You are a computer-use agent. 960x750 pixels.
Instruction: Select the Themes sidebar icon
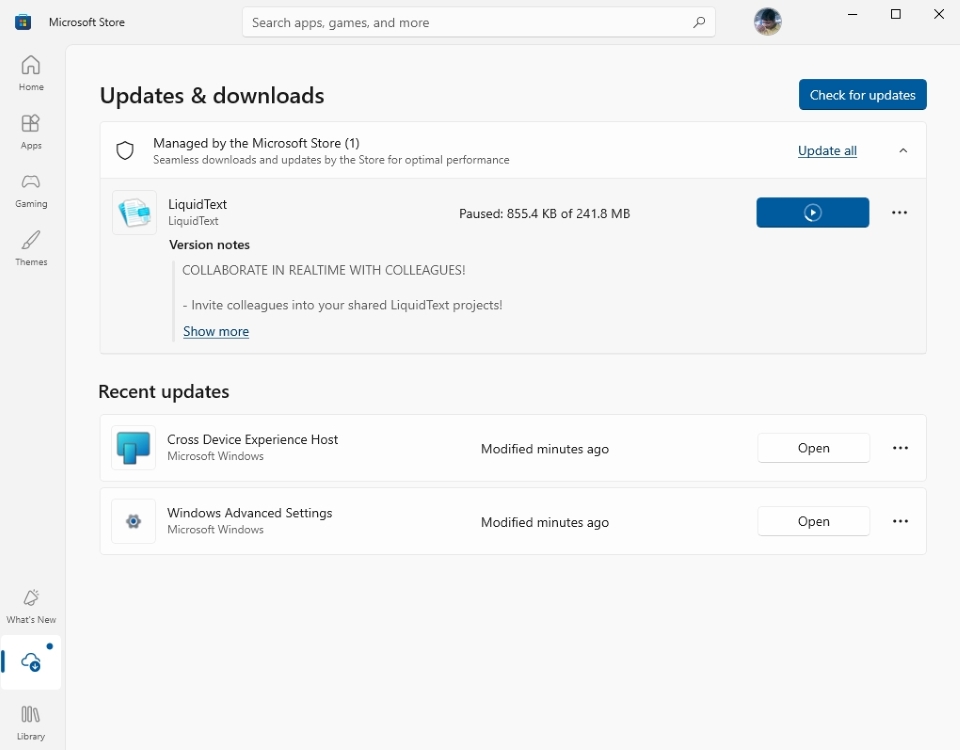coord(31,247)
